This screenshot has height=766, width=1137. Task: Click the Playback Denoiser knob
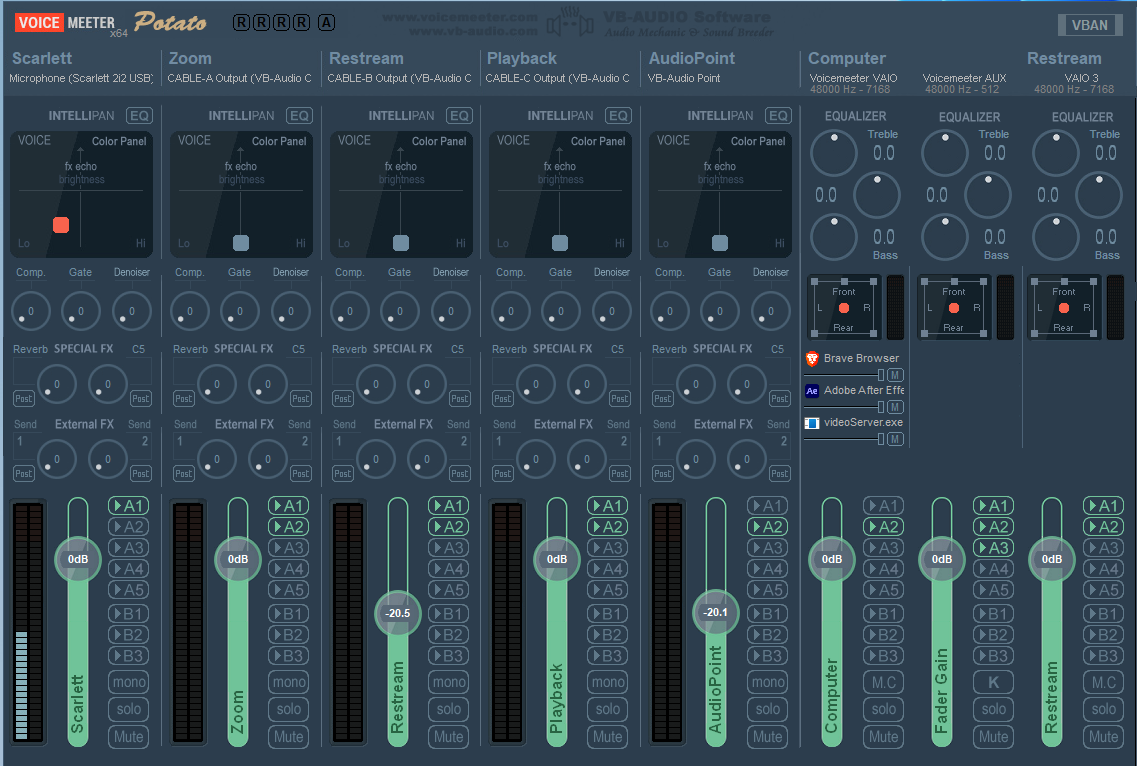[611, 311]
